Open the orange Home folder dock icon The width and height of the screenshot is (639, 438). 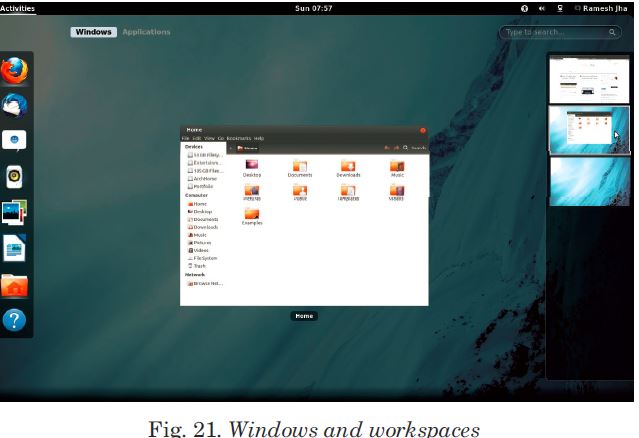click(x=15, y=284)
